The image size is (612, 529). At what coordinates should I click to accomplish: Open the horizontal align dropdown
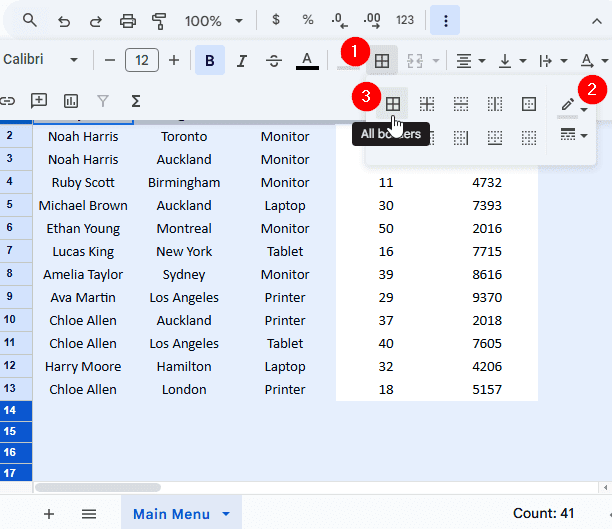tap(471, 61)
